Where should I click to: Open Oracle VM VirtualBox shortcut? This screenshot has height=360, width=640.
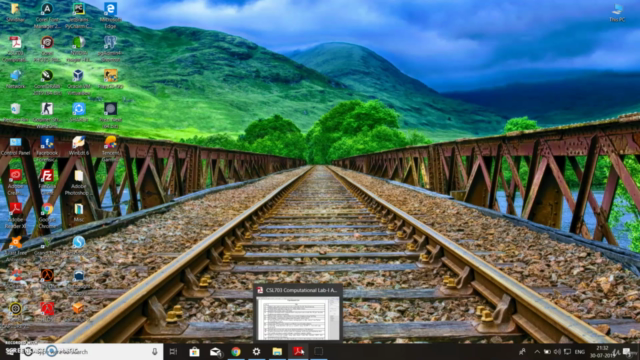78,82
